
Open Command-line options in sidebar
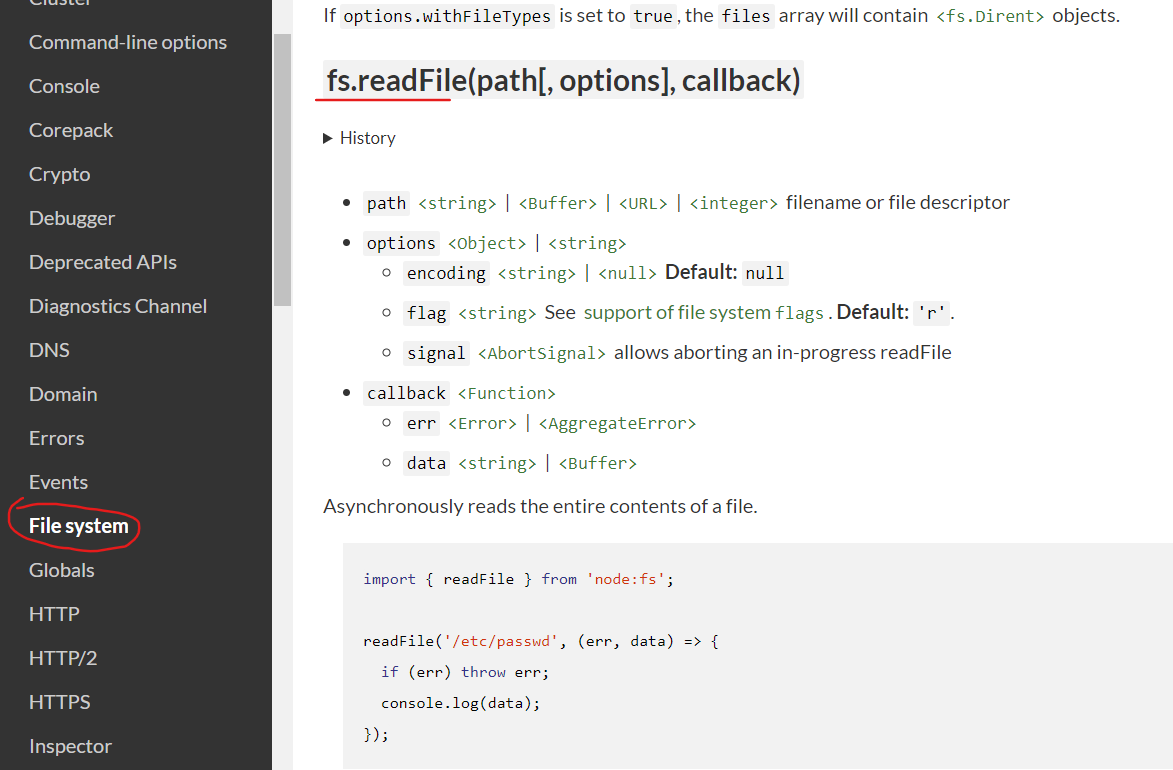pos(128,43)
